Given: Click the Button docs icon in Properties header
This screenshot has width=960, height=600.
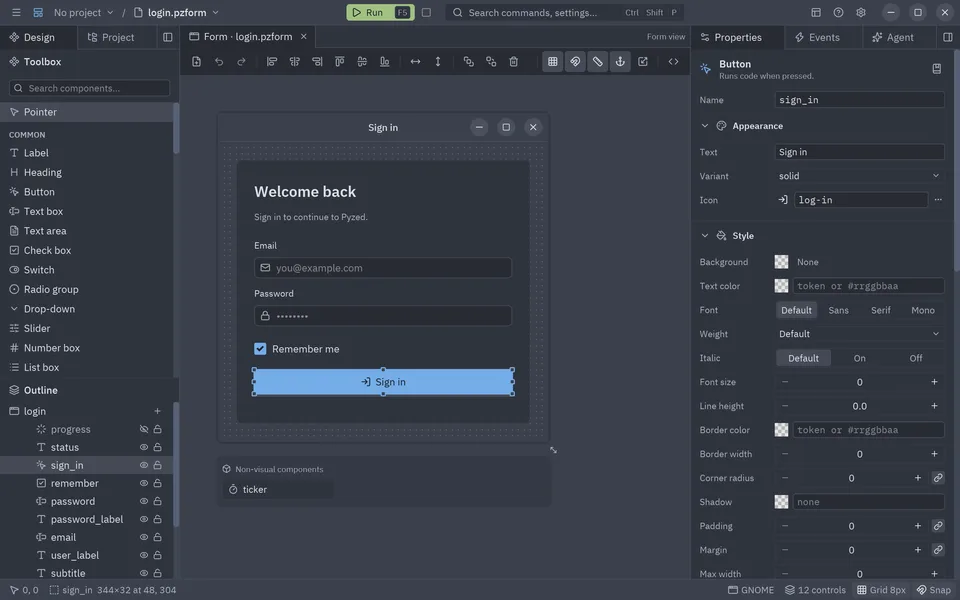Looking at the screenshot, I should point(937,69).
